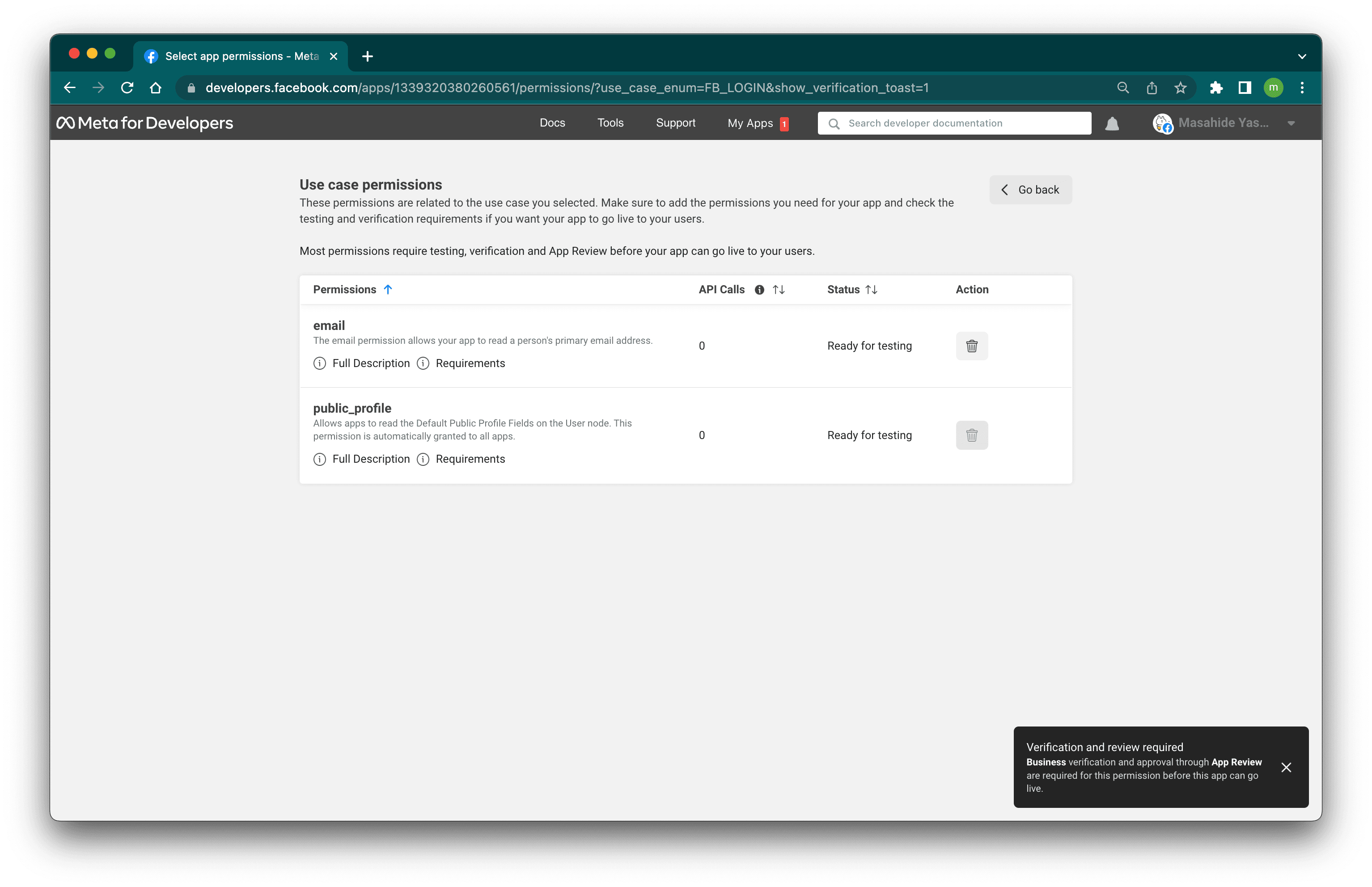The image size is (1372, 887).
Task: Open Full Description for email
Action: tap(361, 363)
